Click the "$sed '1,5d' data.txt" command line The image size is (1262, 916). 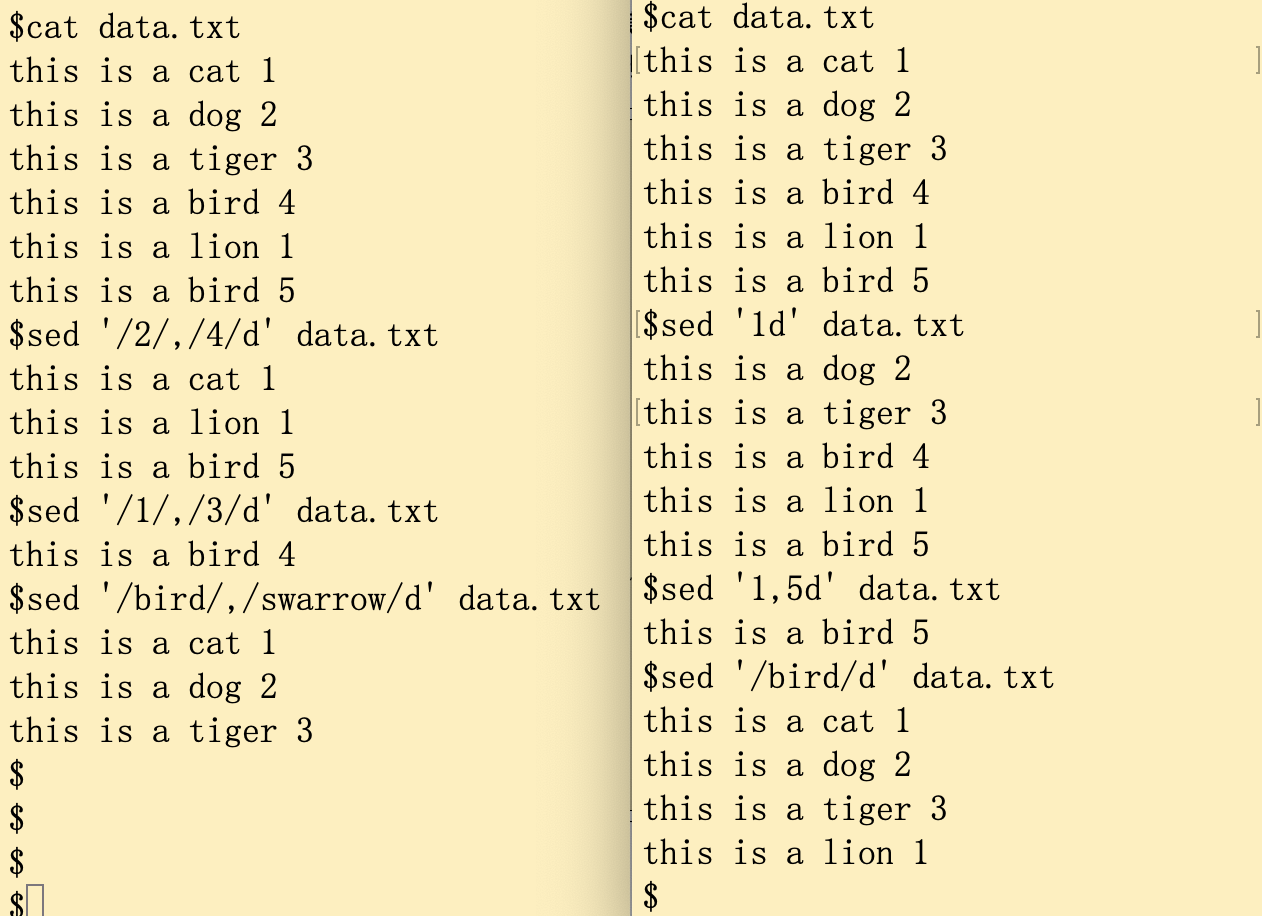[821, 589]
